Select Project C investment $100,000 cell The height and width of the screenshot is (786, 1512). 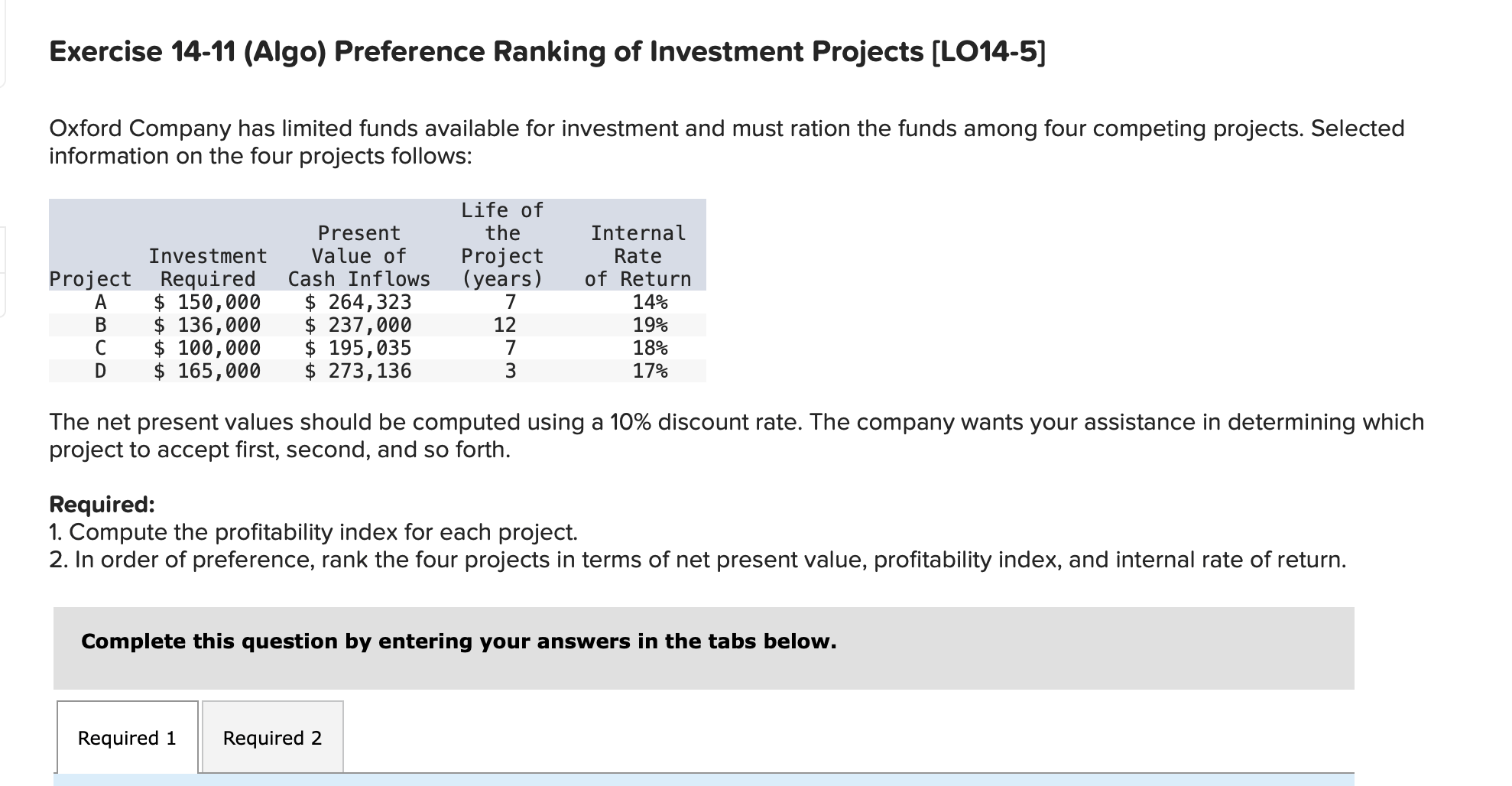click(207, 348)
